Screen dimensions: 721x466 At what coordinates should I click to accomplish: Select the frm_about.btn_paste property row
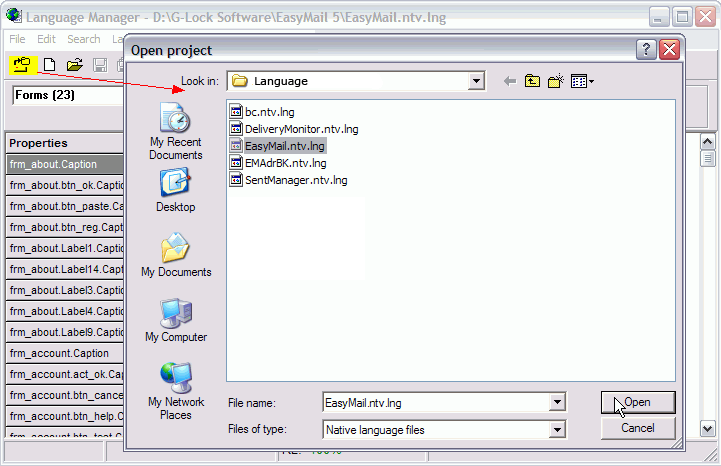pos(64,206)
